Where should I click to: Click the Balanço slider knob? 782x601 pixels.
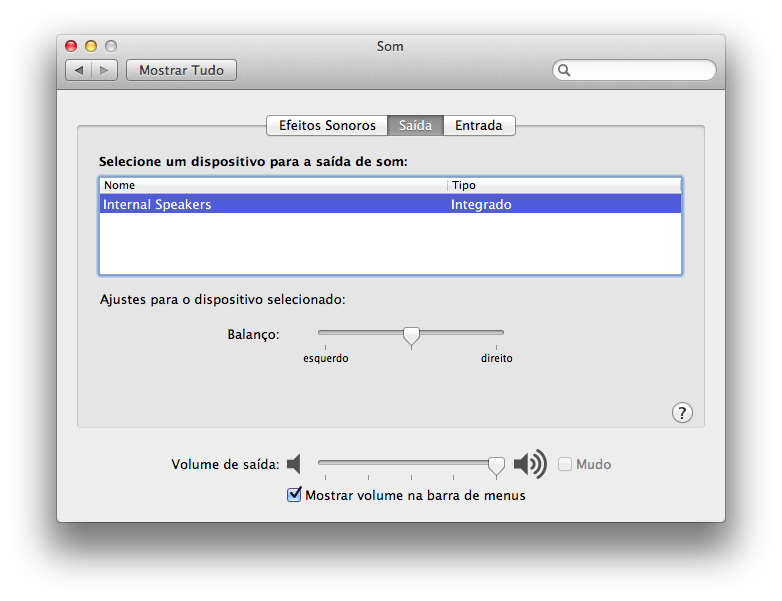click(410, 336)
